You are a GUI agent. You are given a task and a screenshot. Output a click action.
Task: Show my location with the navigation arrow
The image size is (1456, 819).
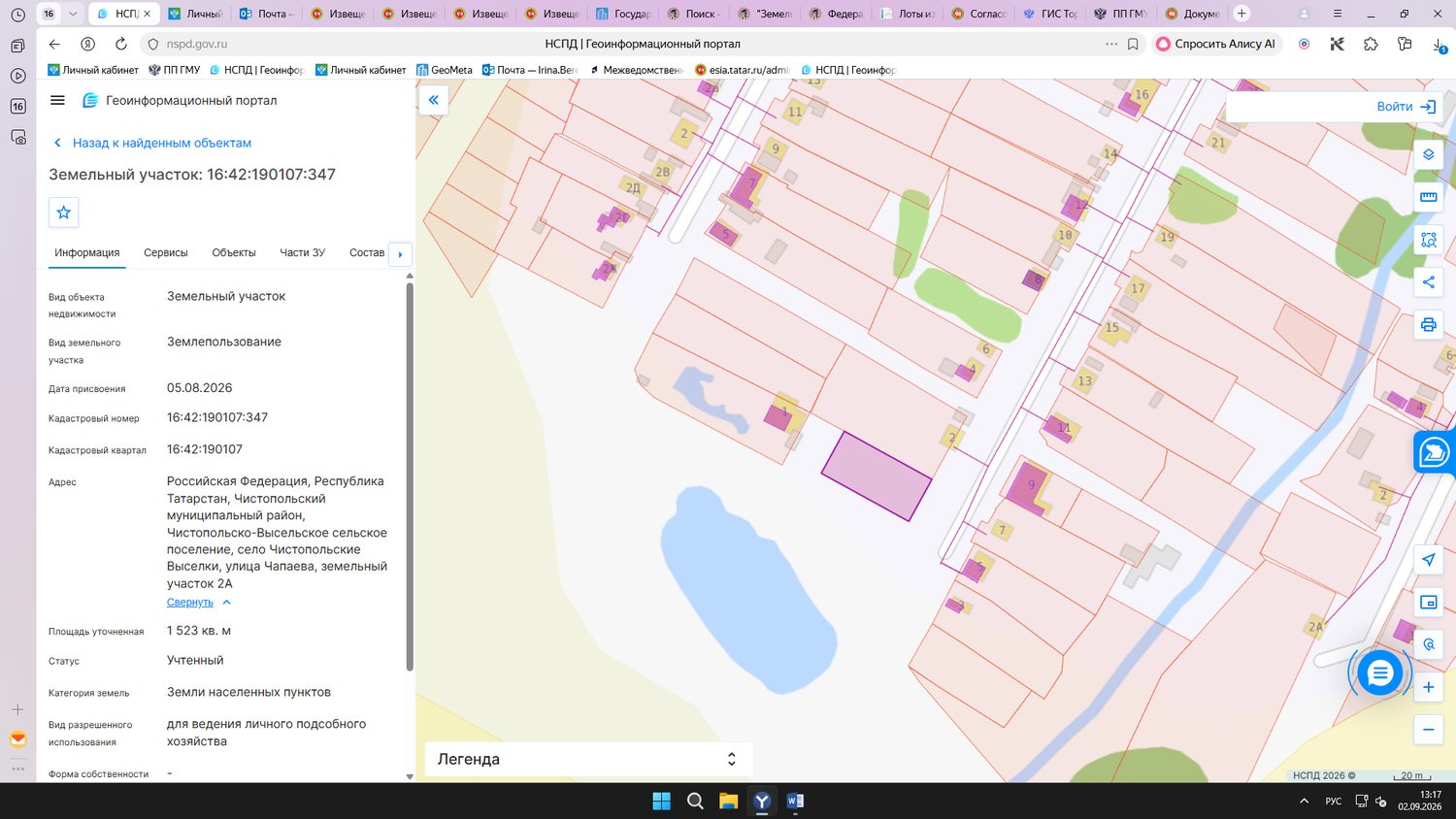tap(1428, 560)
